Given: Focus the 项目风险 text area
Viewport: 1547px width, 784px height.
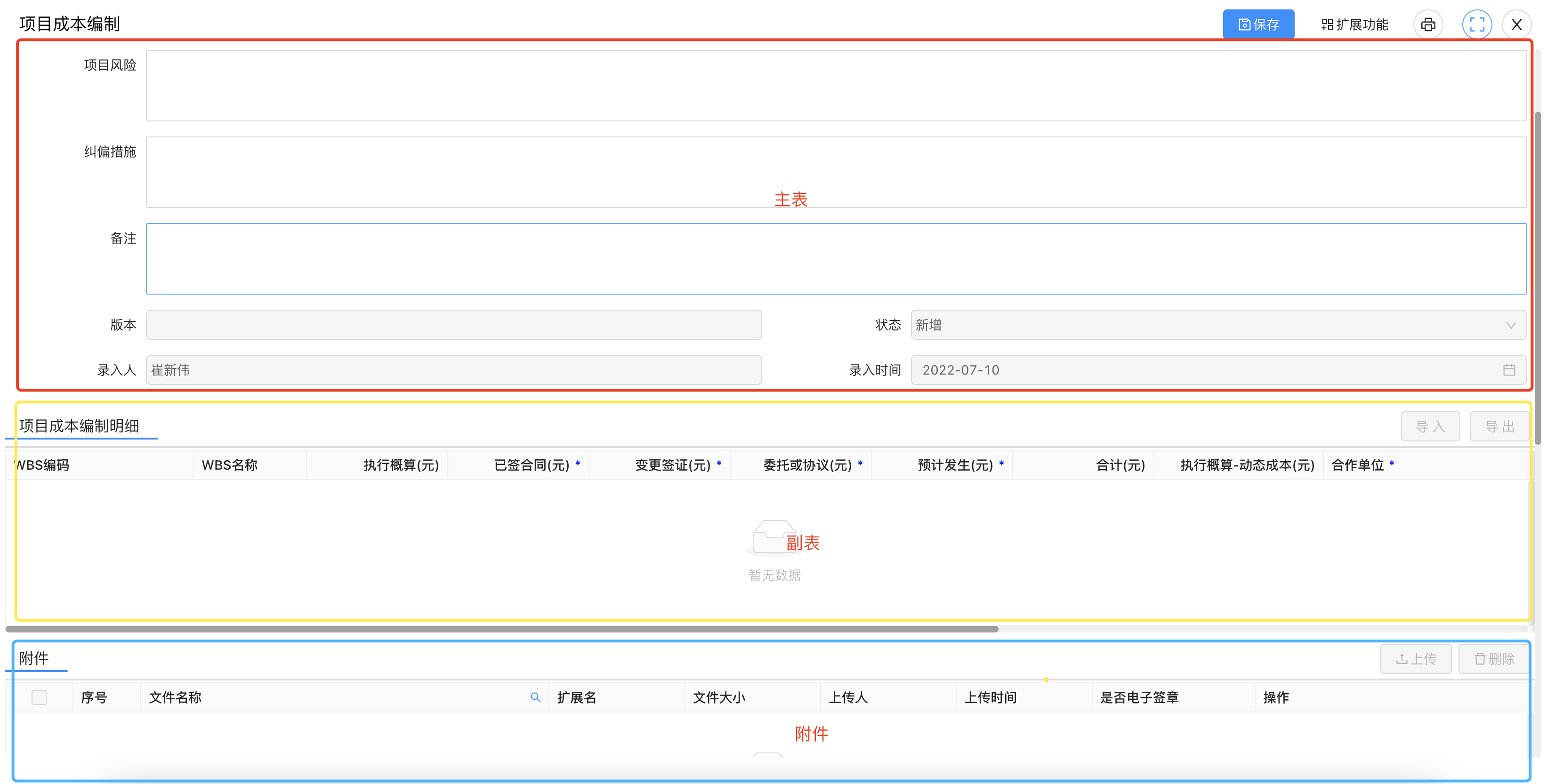Looking at the screenshot, I should (x=836, y=86).
